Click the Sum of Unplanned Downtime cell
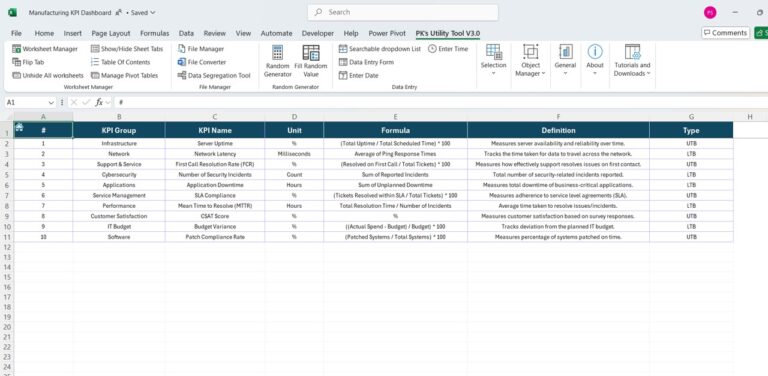768x376 pixels. click(395, 185)
